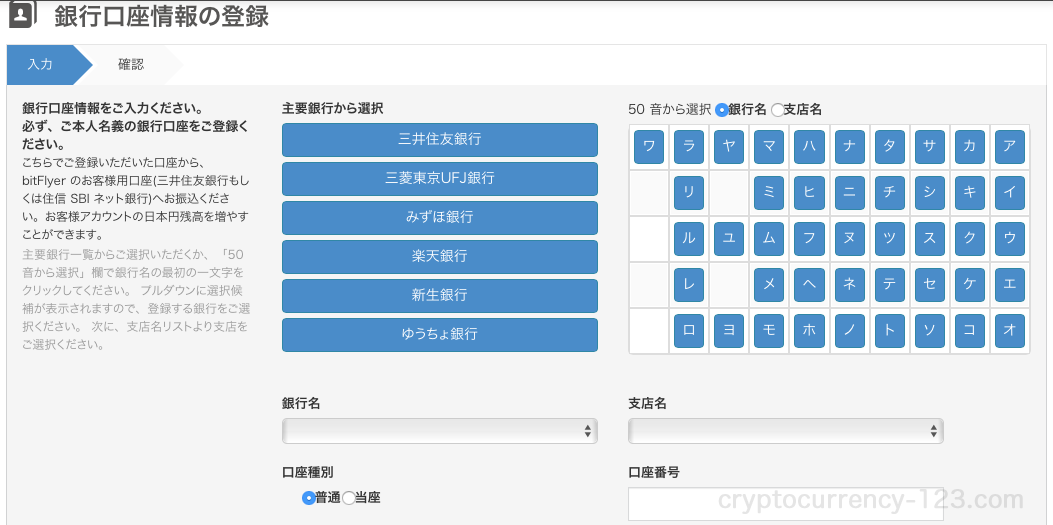
Task: Tap the ヒ kana key
Action: coord(809,193)
